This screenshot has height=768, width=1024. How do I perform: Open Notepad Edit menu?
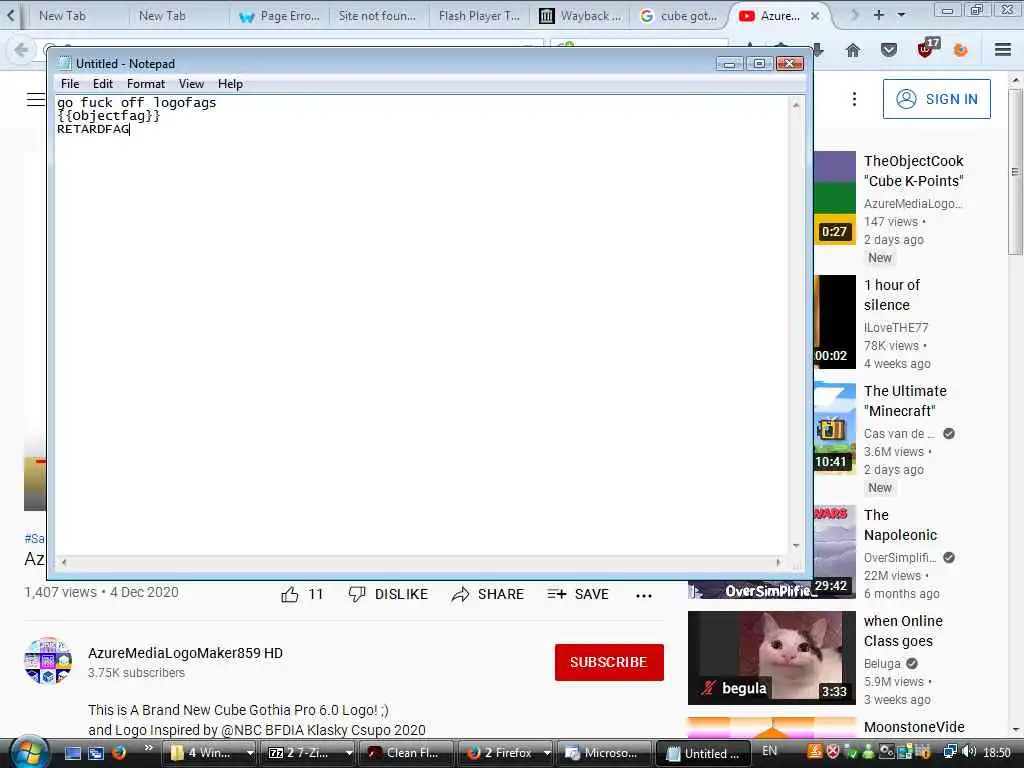[103, 84]
